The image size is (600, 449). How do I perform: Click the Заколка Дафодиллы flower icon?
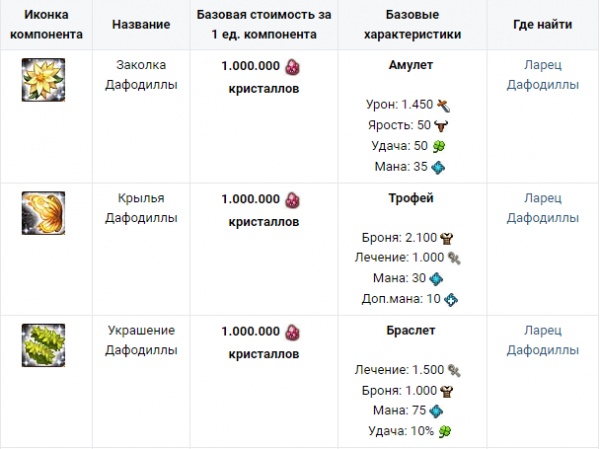click(42, 79)
